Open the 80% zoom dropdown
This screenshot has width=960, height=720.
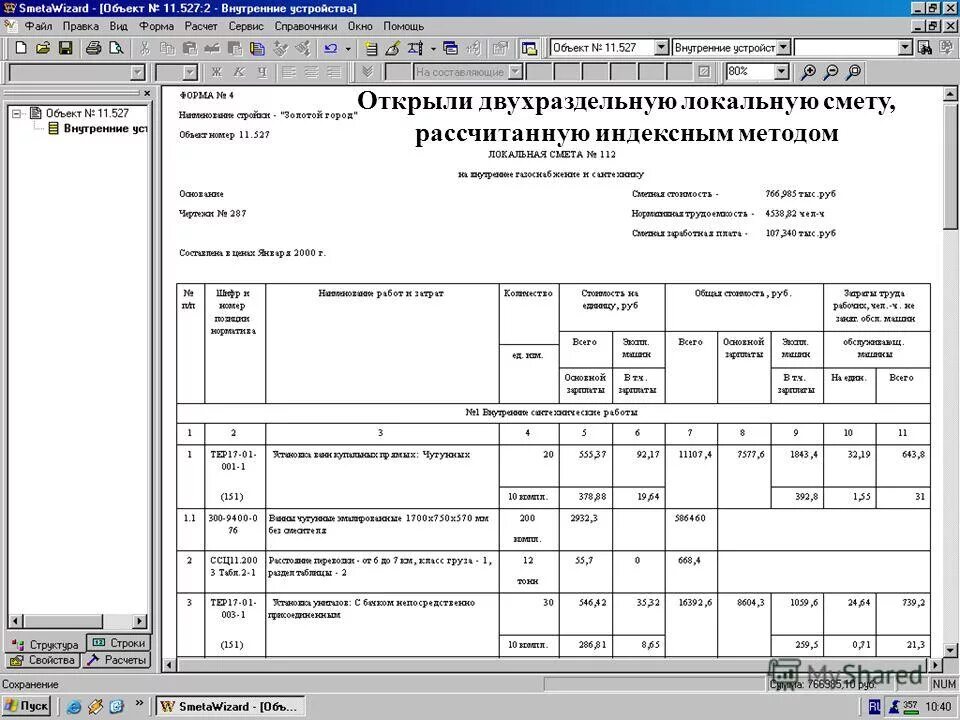pos(781,72)
